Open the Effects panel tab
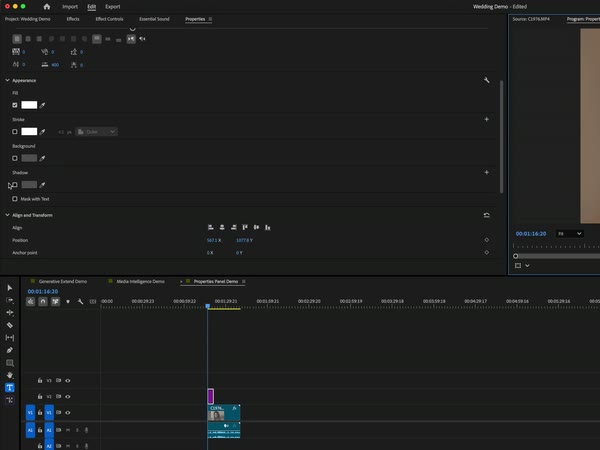 73,19
